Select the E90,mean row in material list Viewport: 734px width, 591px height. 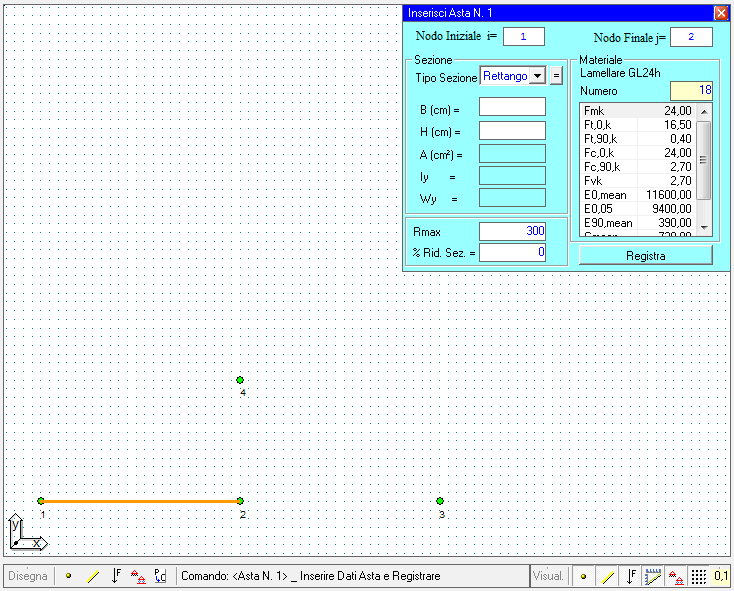[x=638, y=223]
